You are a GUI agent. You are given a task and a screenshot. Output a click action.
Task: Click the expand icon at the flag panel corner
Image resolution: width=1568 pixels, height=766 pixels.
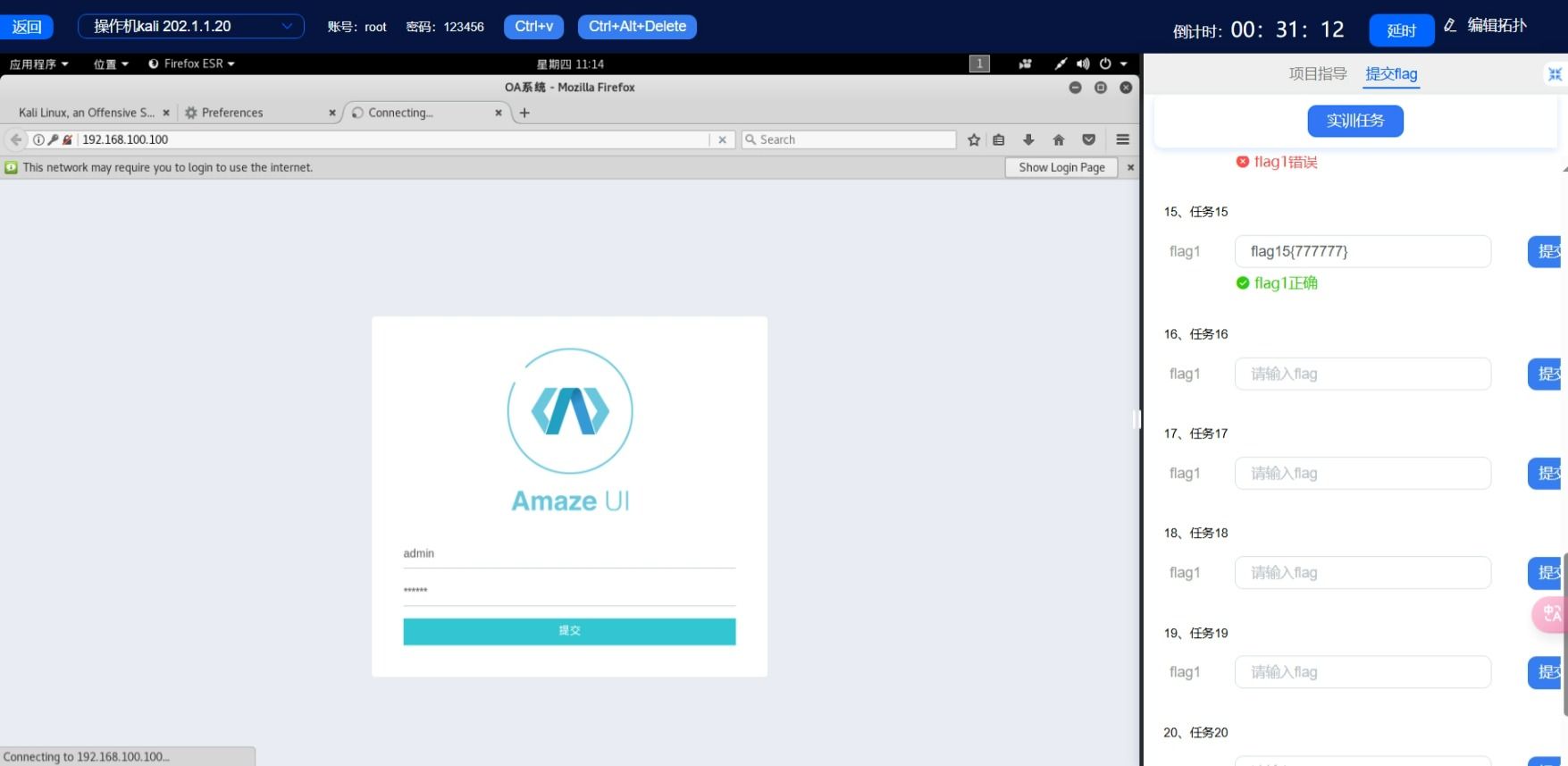(1555, 74)
